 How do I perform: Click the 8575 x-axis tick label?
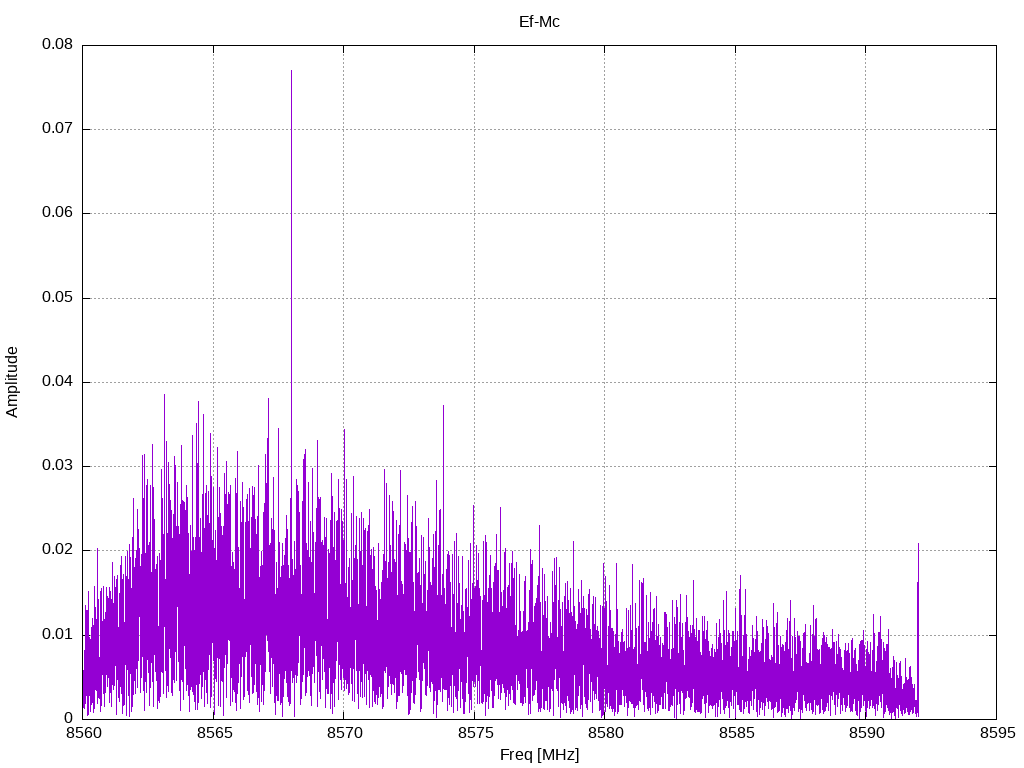click(474, 735)
